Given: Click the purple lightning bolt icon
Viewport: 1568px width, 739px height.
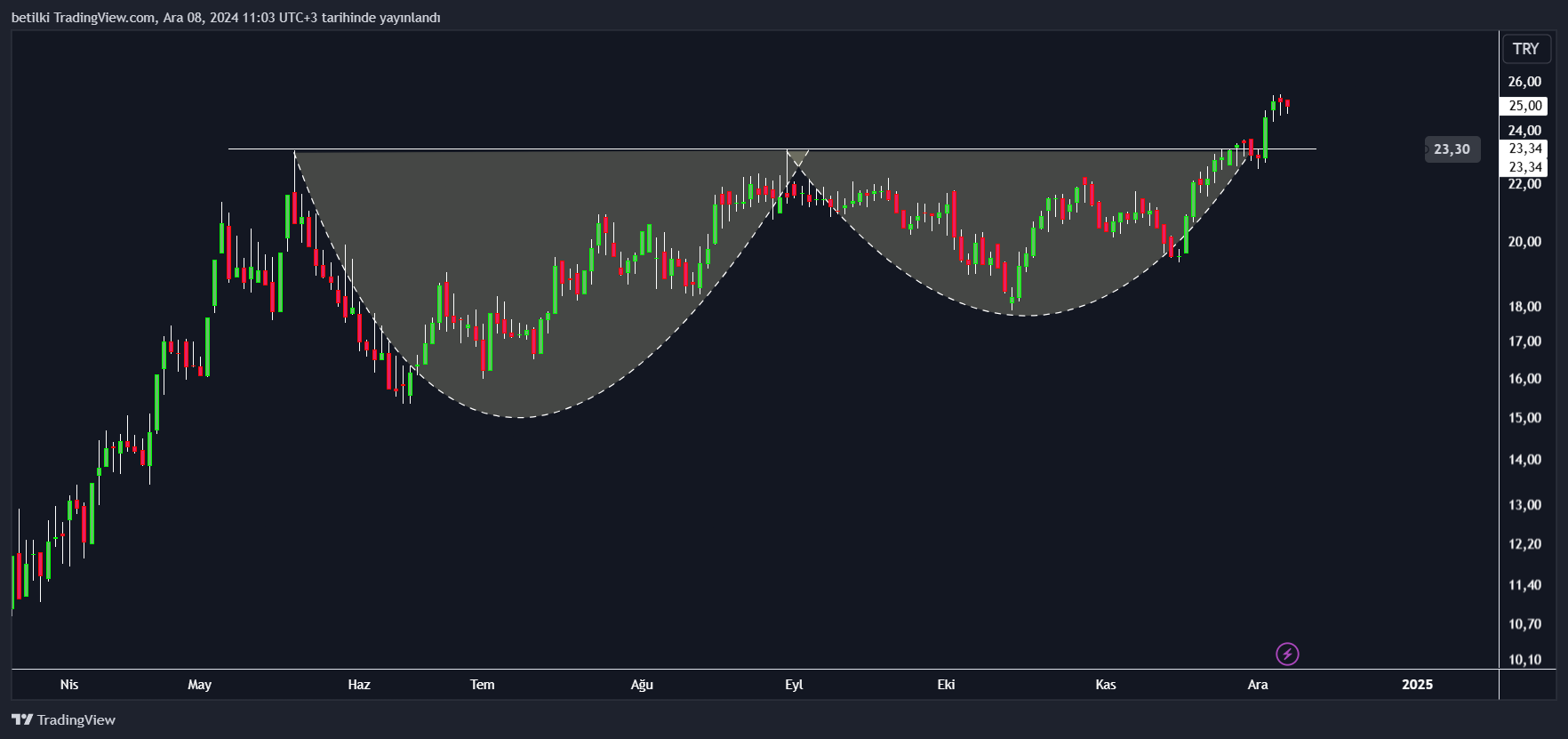Looking at the screenshot, I should click(1287, 655).
